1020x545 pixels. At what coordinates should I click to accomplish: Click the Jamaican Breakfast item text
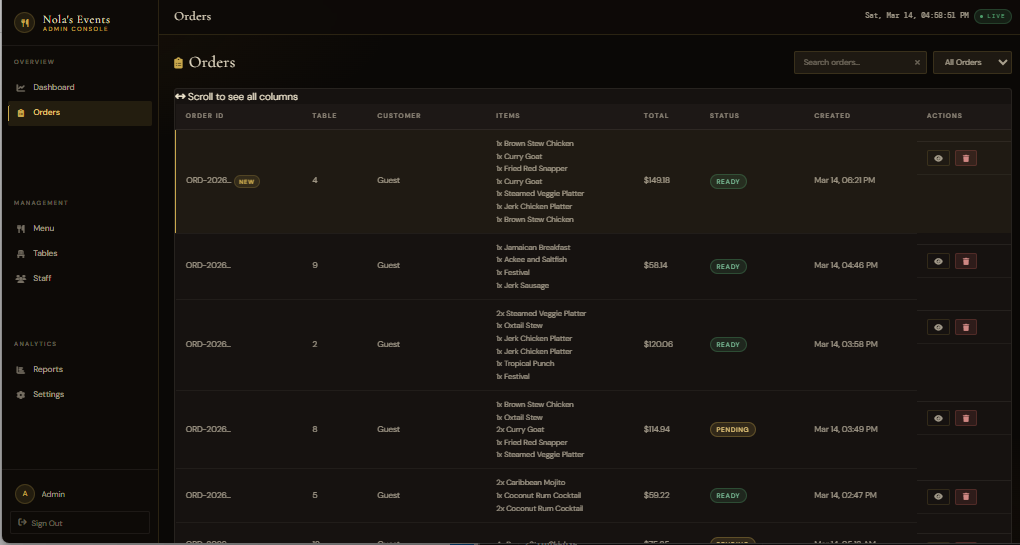point(533,247)
